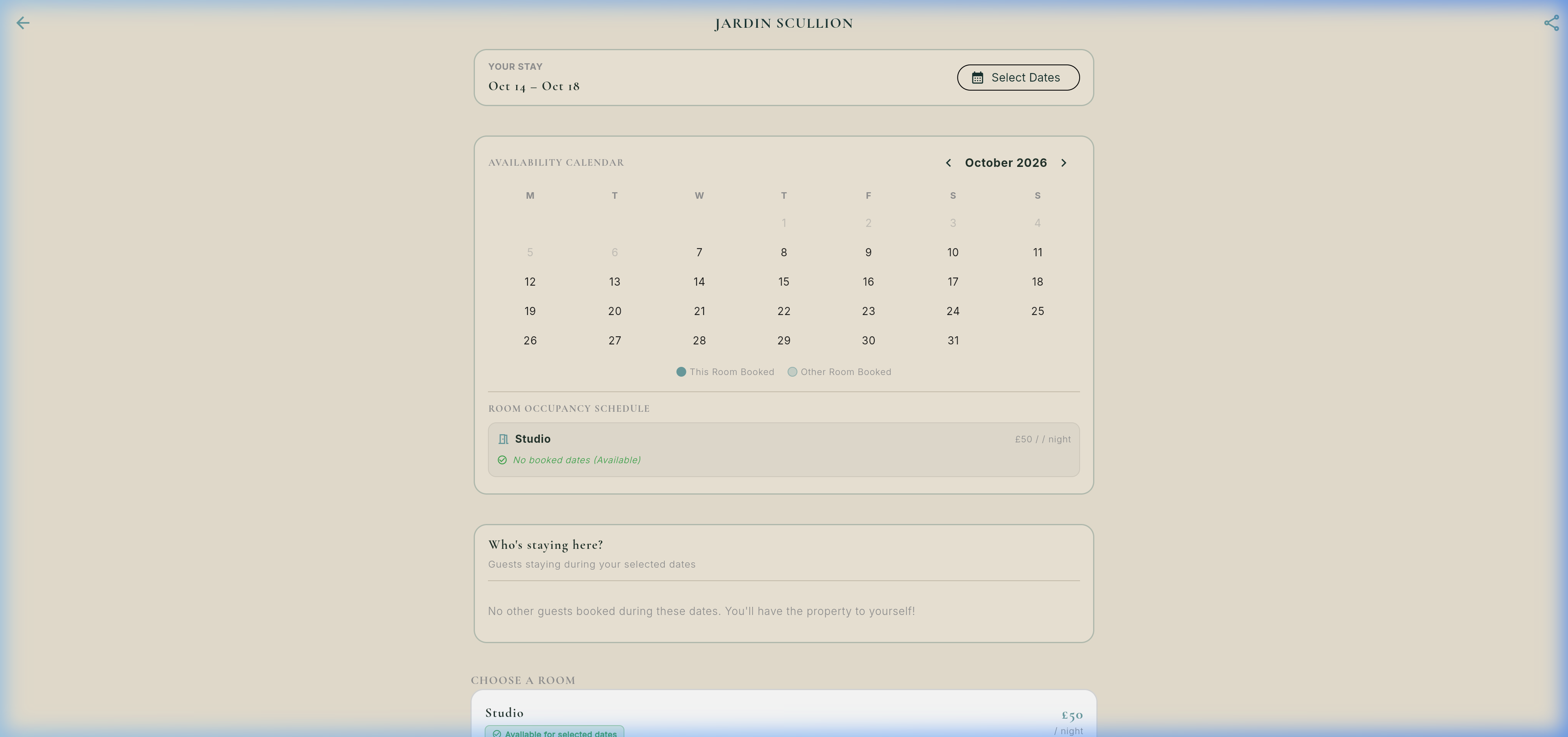Click the 'October 2026' month label
Screen dimensions: 1568x737
coord(1006,163)
